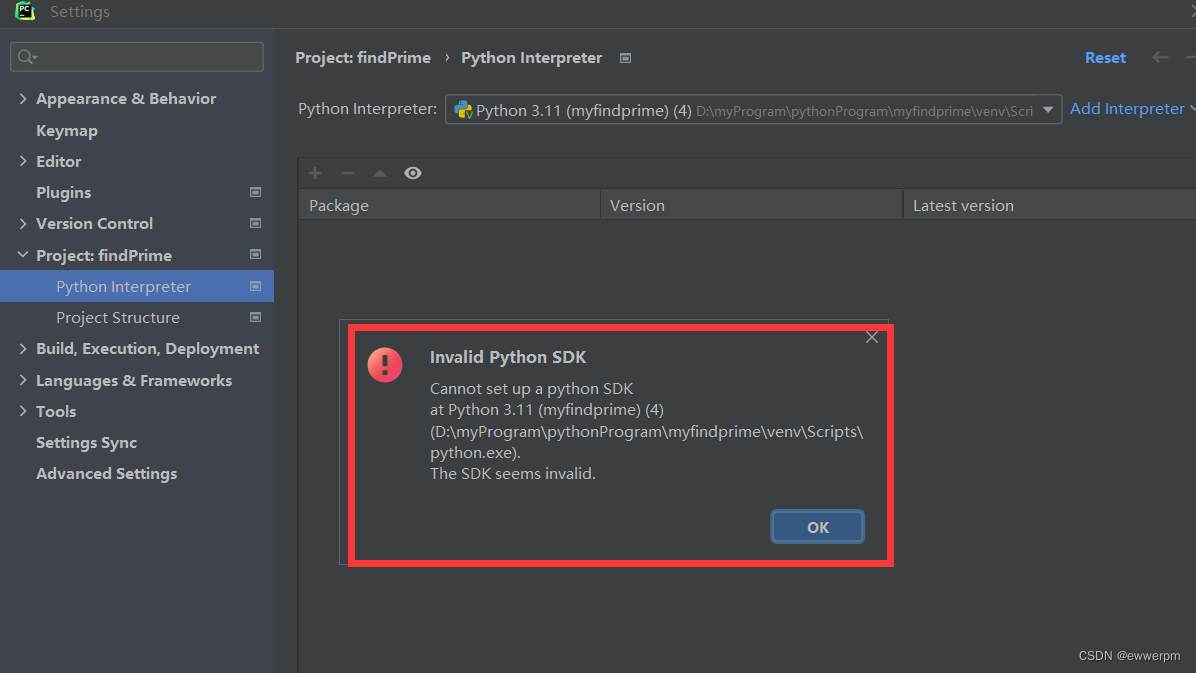Viewport: 1196px width, 673px height.
Task: Click the Version column header
Action: [x=637, y=205]
